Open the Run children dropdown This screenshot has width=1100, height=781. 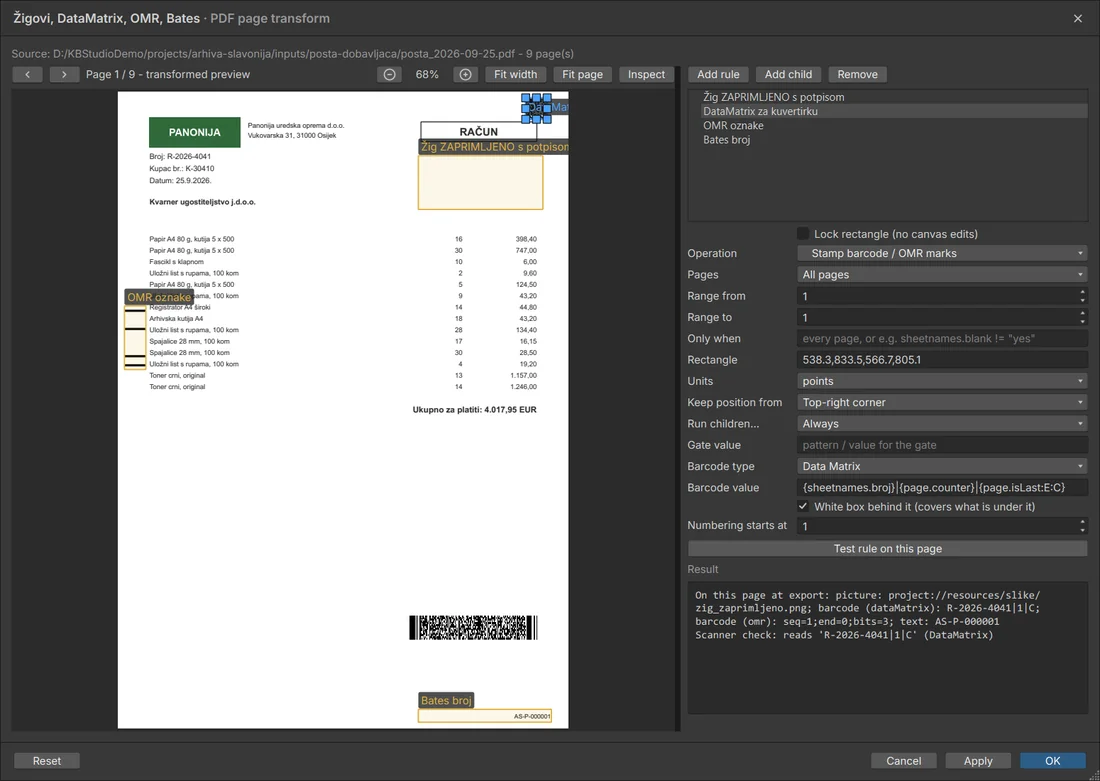[x=942, y=424]
